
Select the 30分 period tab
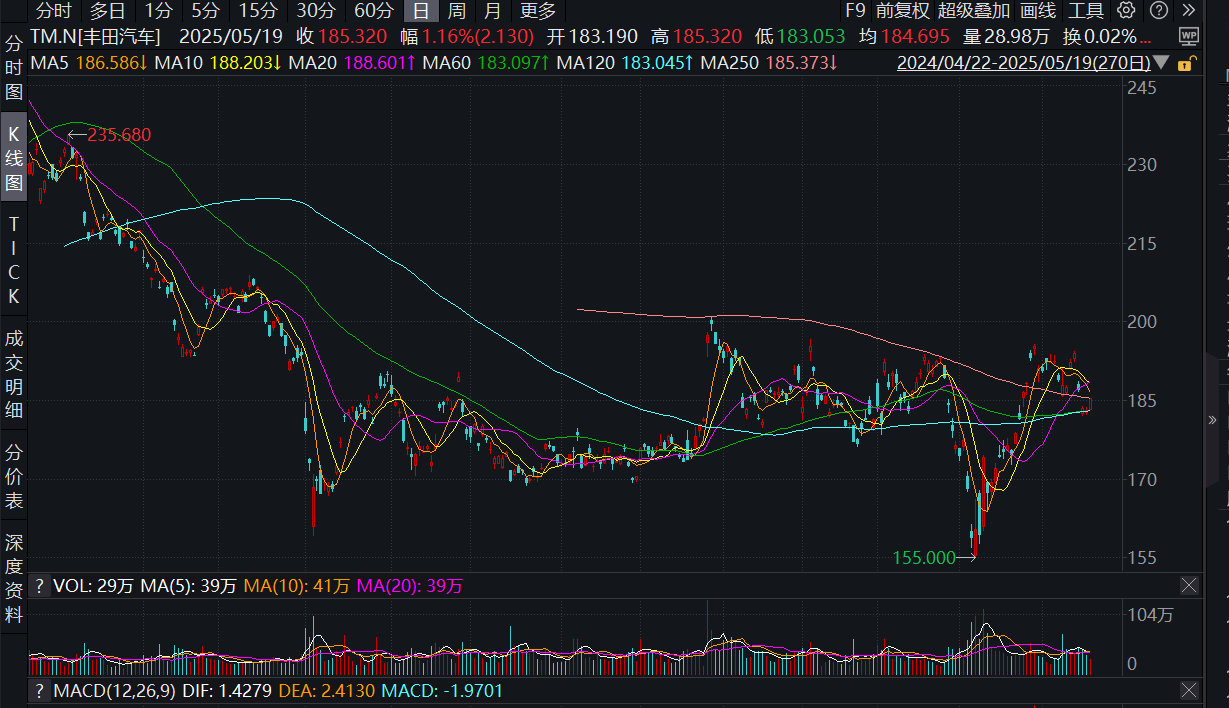coord(316,11)
